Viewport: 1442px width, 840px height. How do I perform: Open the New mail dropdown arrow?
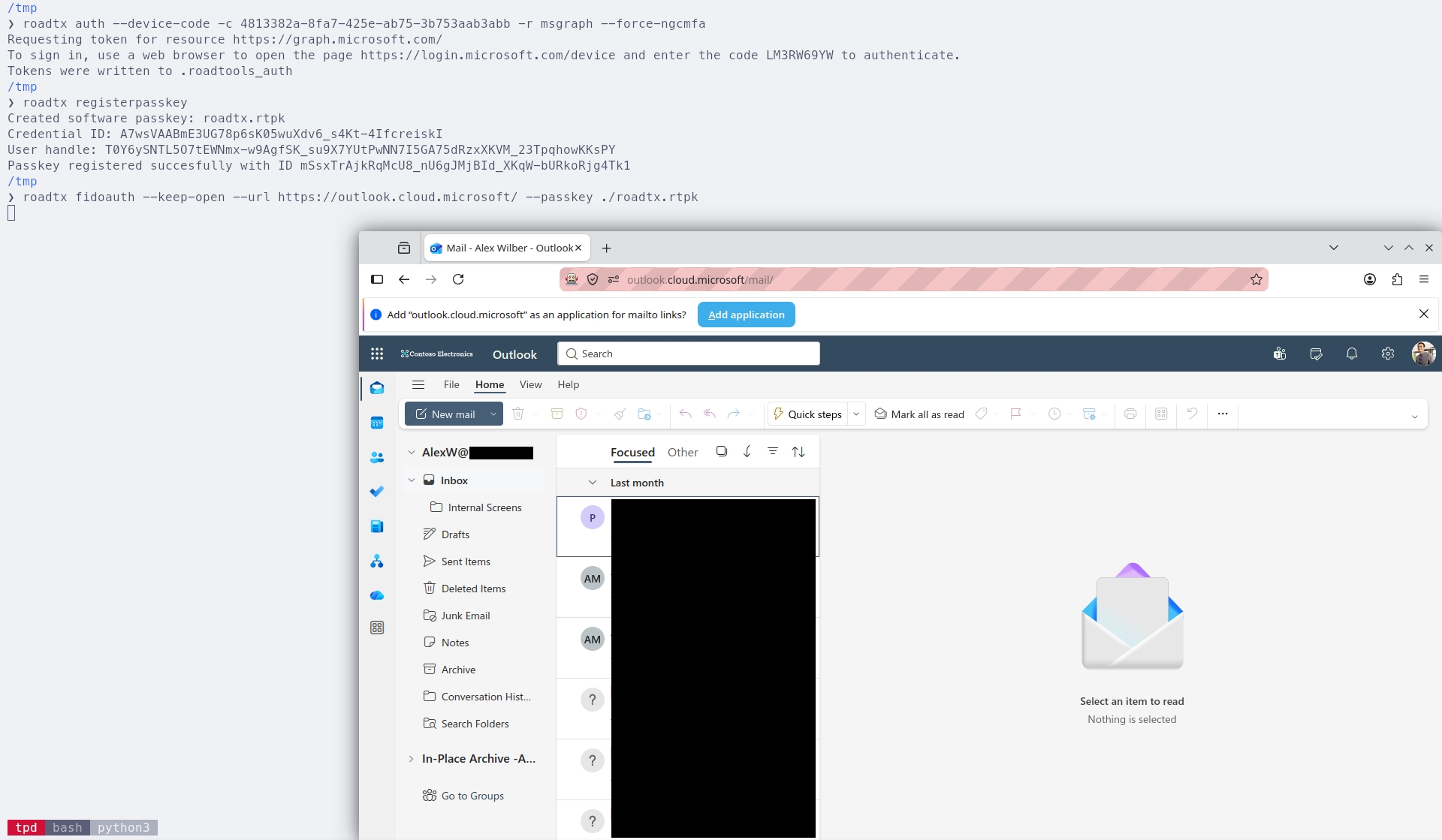(493, 414)
